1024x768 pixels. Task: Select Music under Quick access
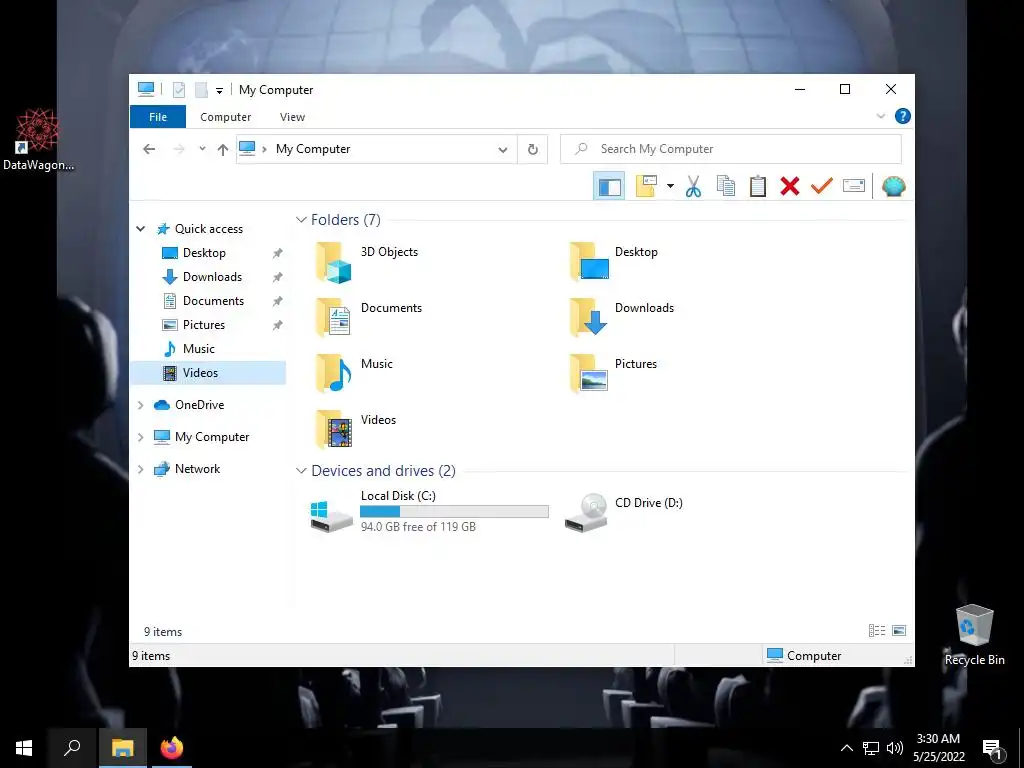pos(199,349)
